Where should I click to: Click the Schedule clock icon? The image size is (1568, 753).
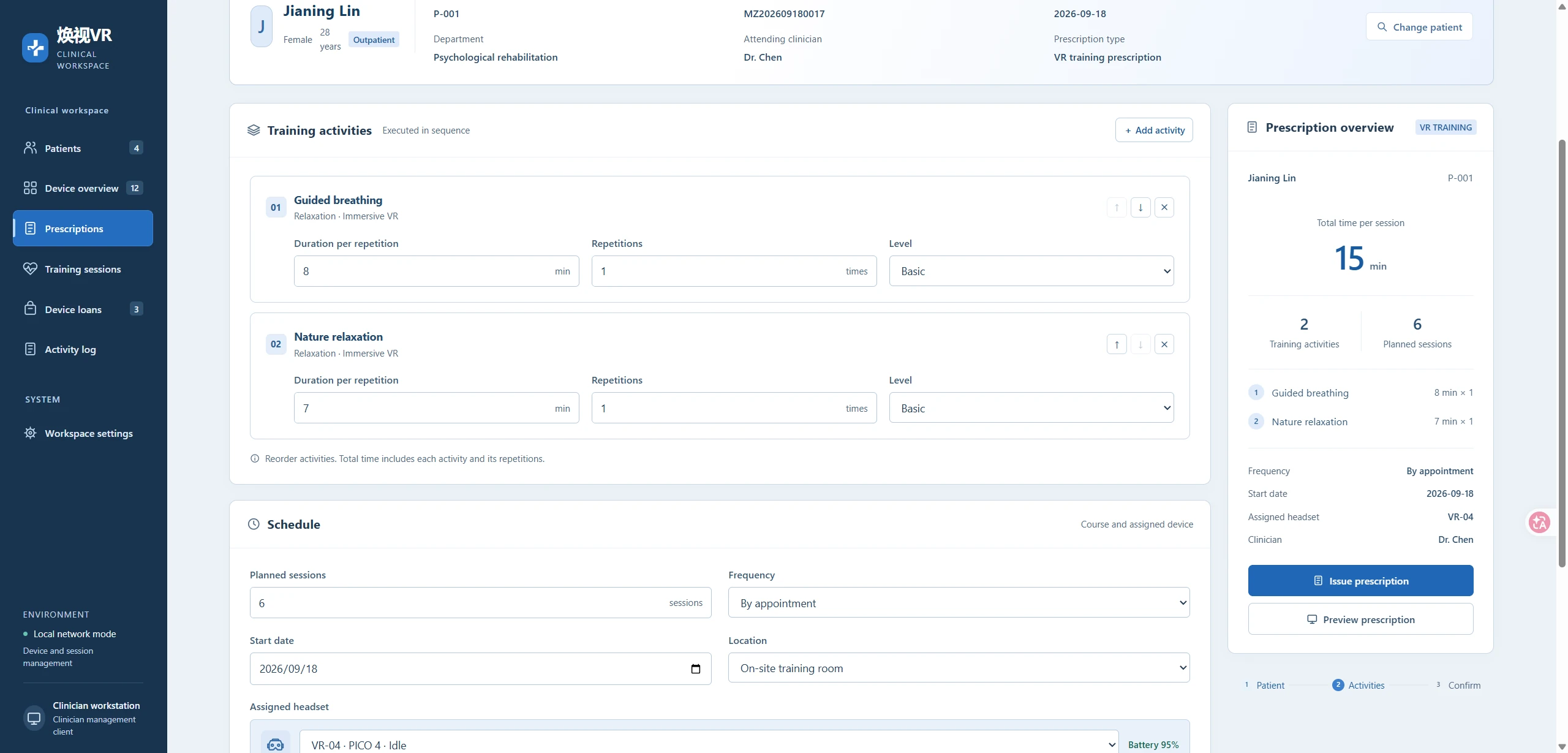tap(254, 524)
